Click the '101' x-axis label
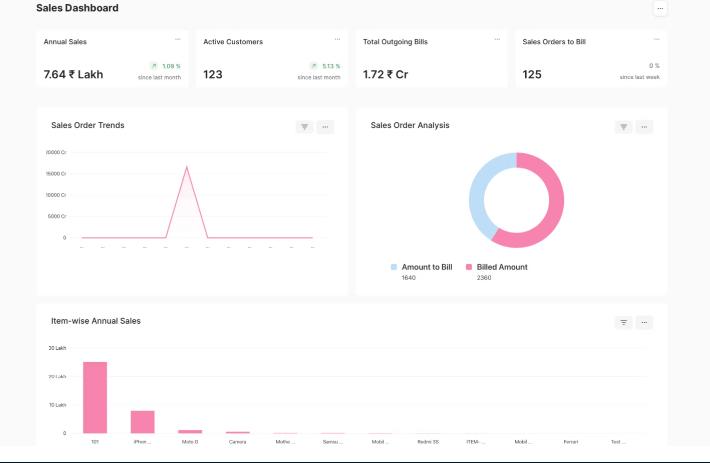The image size is (710, 463). (x=95, y=442)
